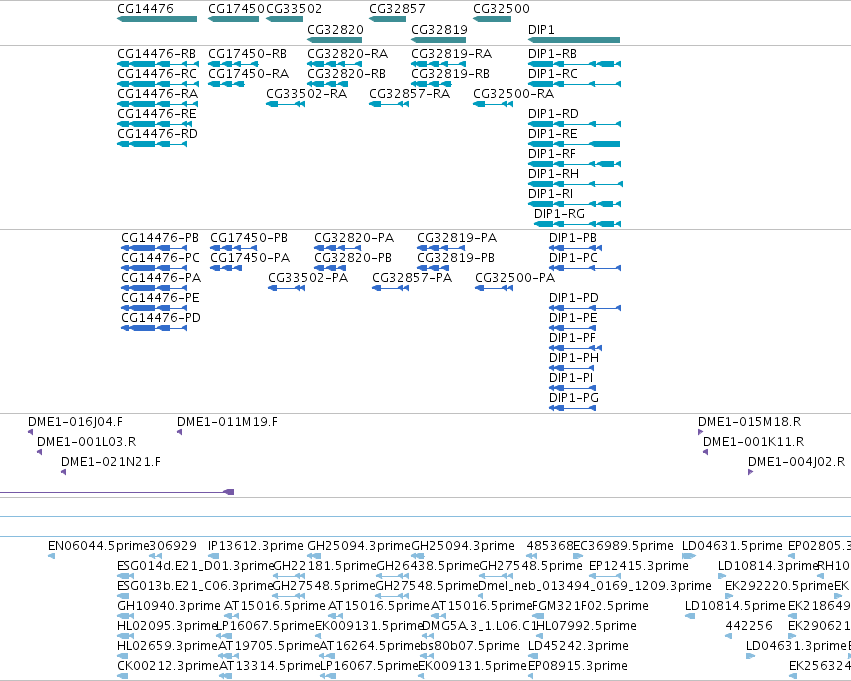Select BAC end DME1-011M19.F
Image resolution: width=851 pixels, height=681 pixels.
click(227, 422)
